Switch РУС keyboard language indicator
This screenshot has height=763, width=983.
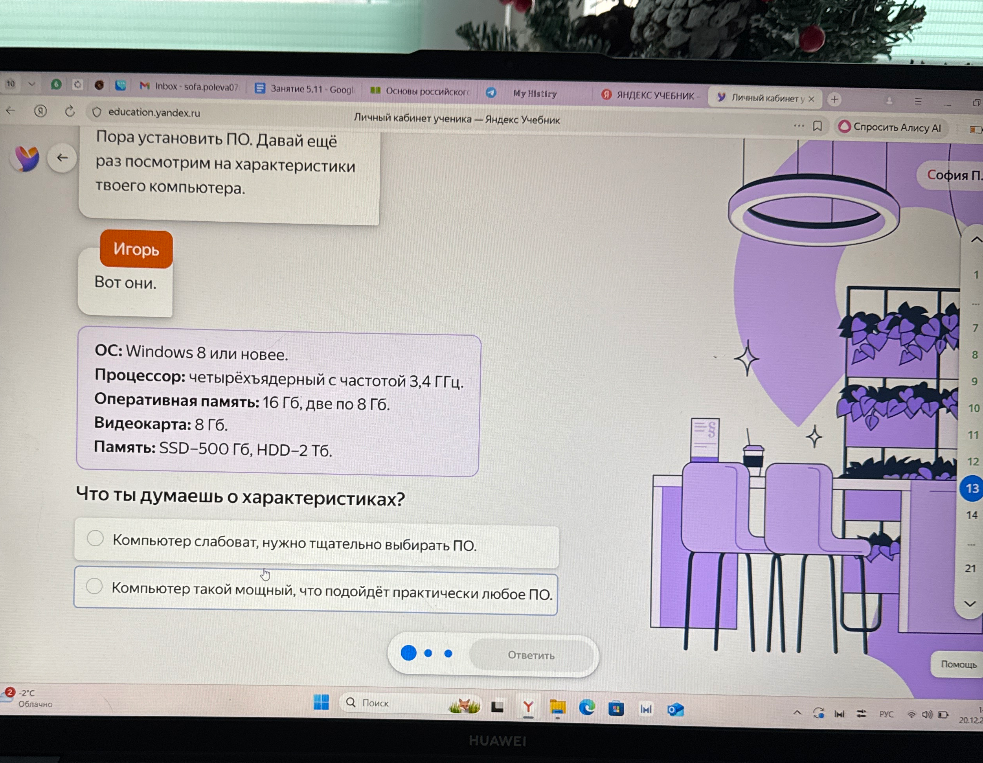pyautogui.click(x=886, y=713)
